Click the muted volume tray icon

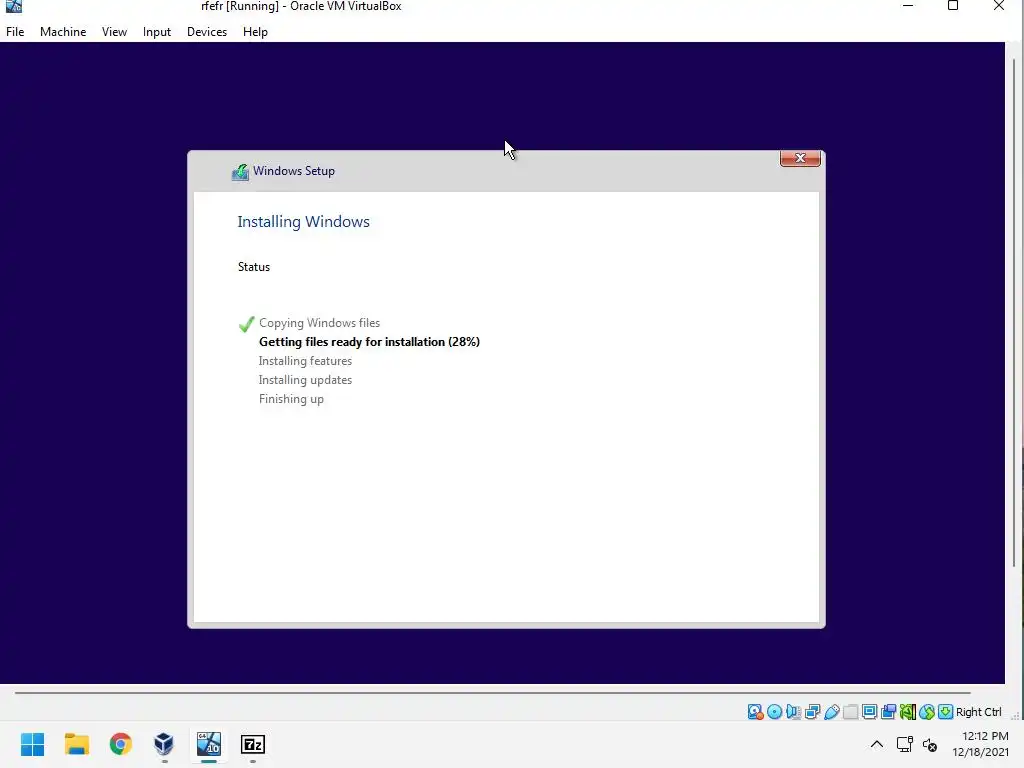point(930,744)
